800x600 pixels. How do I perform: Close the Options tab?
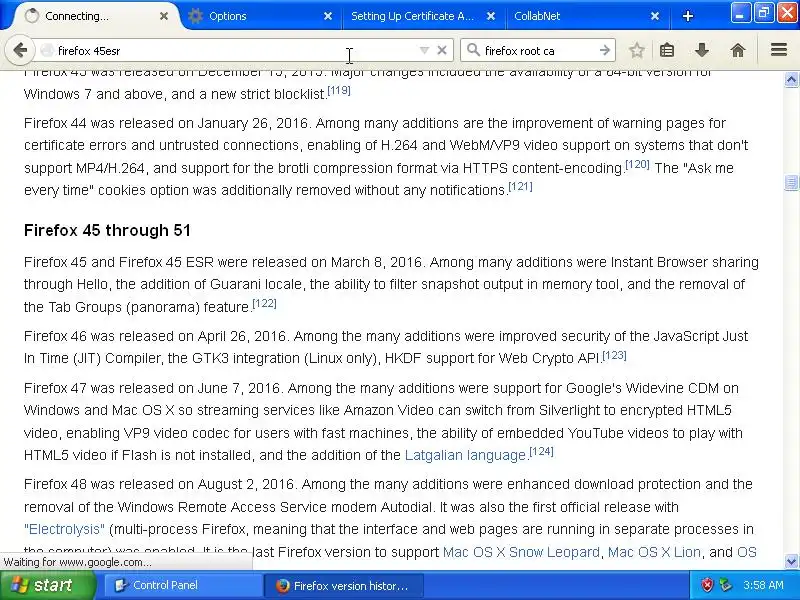click(x=328, y=16)
